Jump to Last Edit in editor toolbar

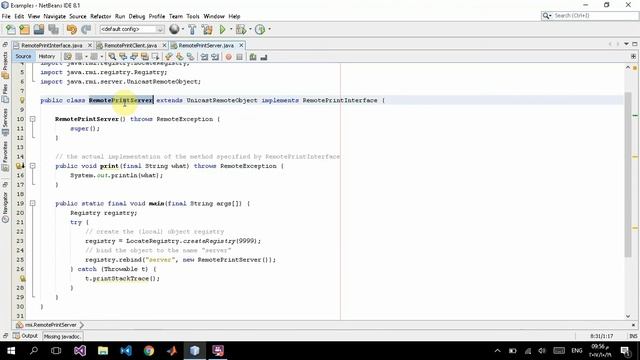click(68, 57)
